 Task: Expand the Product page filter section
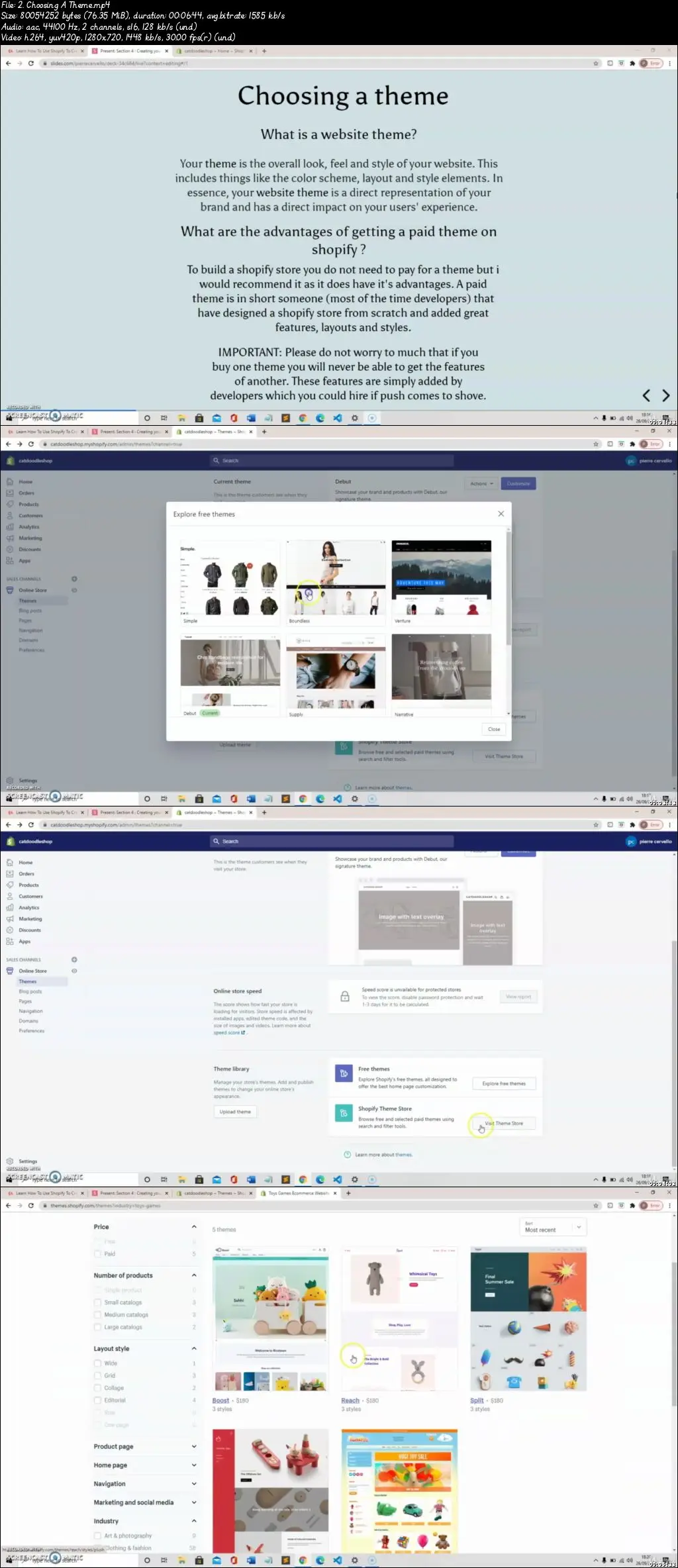point(194,1446)
